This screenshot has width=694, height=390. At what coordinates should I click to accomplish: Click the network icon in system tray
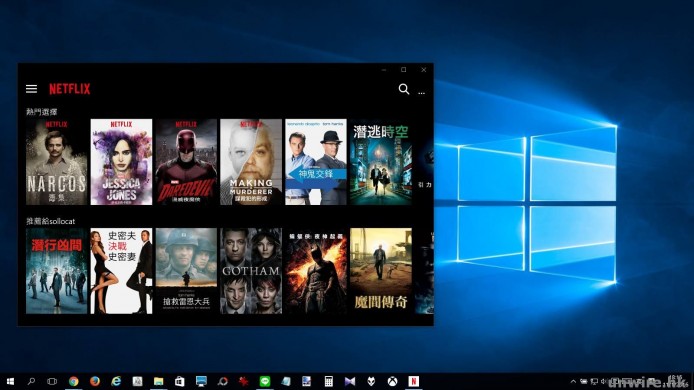pos(594,381)
